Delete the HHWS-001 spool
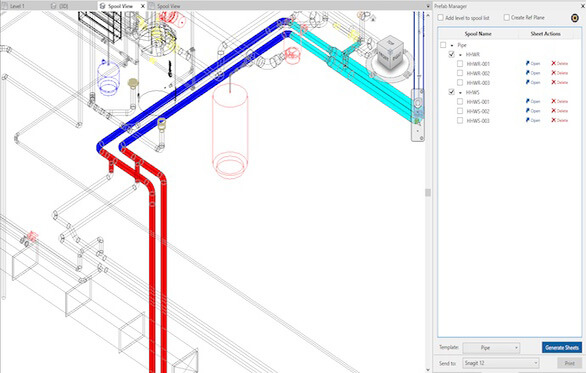 pos(559,101)
